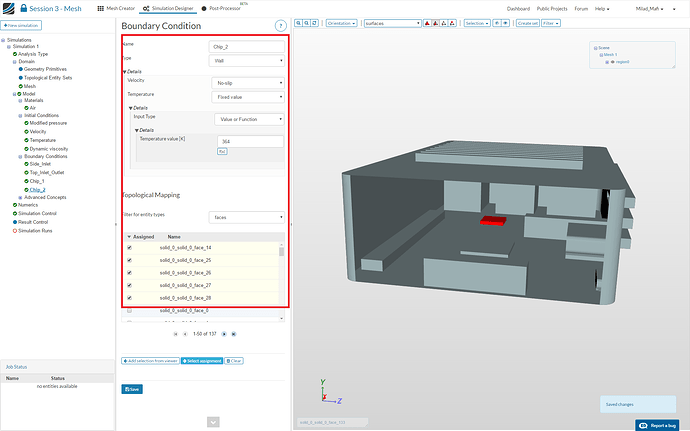Open the Orientation dropdown
The width and height of the screenshot is (690, 431).
coord(340,22)
